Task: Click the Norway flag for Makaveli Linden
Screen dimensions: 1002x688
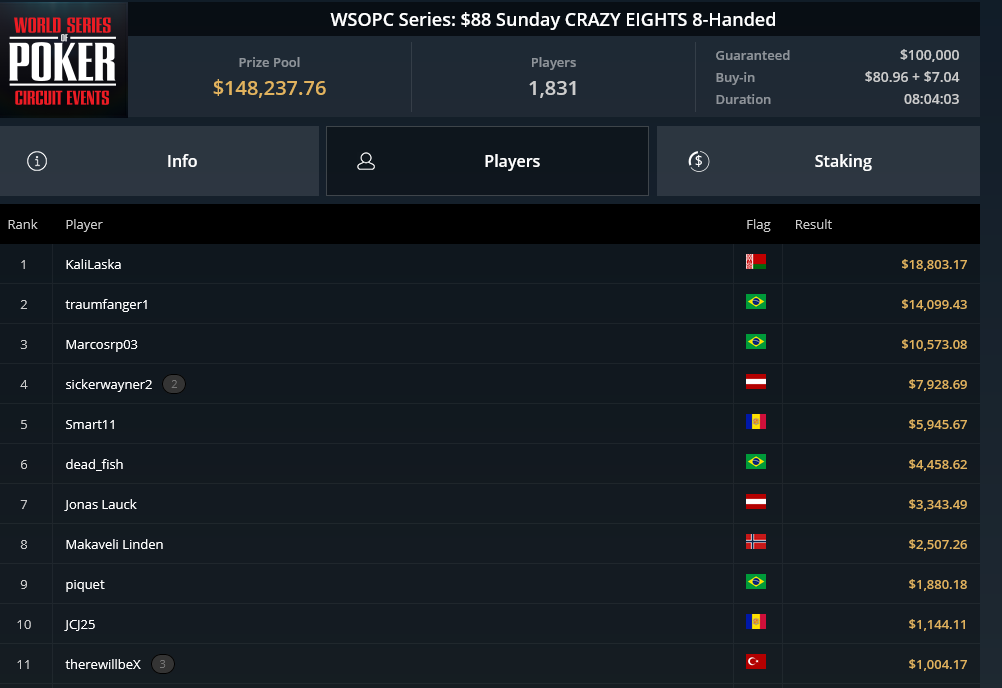Action: tap(756, 542)
